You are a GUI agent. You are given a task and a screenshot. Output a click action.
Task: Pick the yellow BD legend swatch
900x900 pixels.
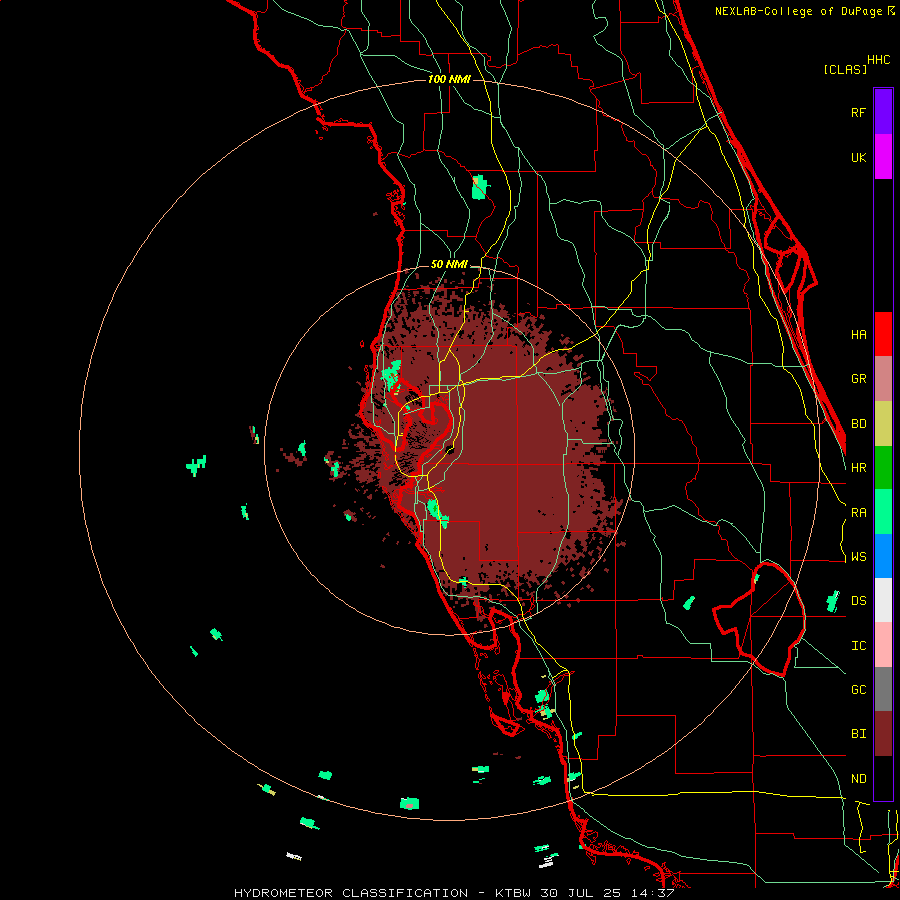[883, 424]
